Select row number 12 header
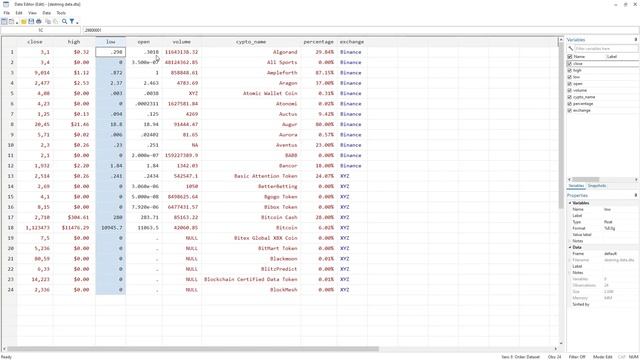Screen dimensions: 640x360 (x=10, y=166)
